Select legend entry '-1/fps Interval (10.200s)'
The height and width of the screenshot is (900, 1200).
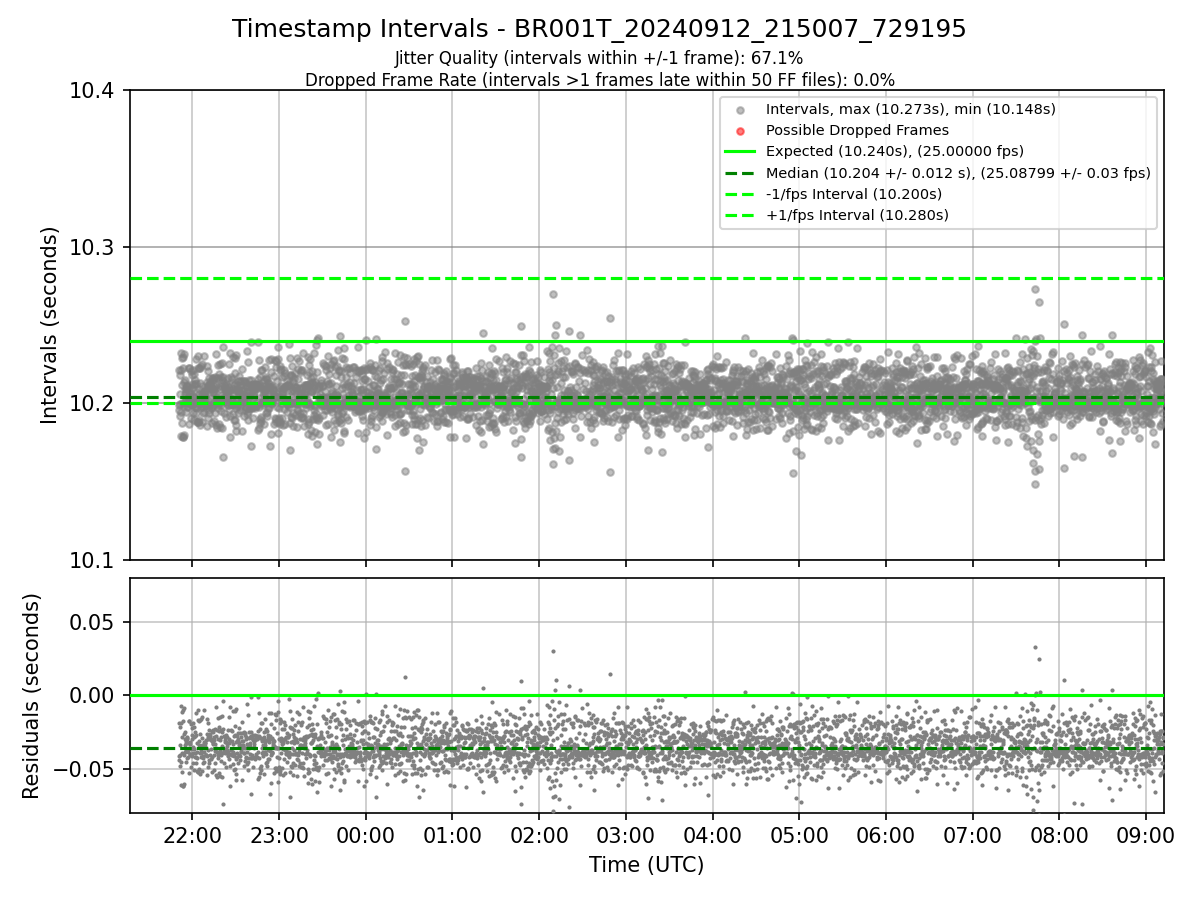pos(853,193)
